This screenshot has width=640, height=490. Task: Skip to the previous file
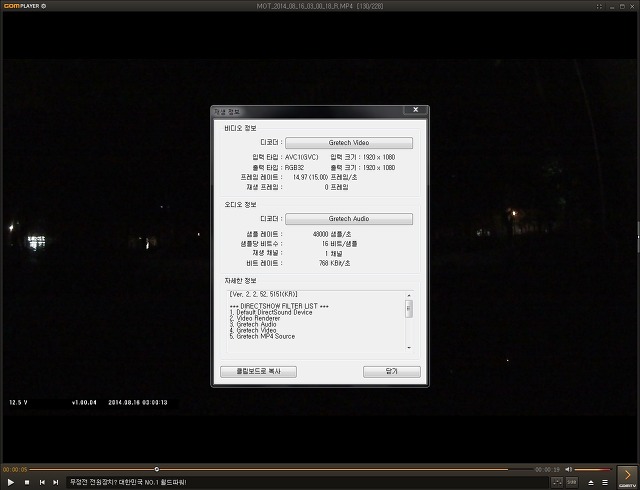coord(42,482)
